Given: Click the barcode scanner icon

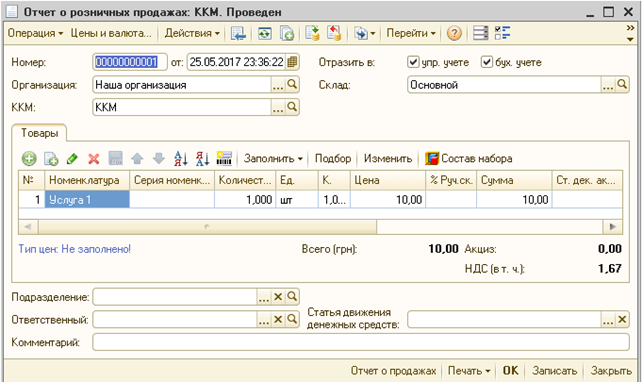Looking at the screenshot, I should 224,159.
